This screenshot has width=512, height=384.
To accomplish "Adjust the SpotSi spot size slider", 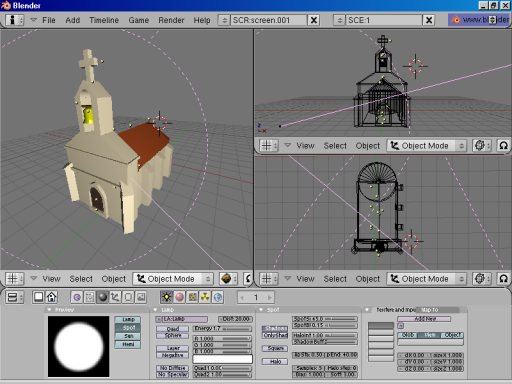I will pos(325,319).
